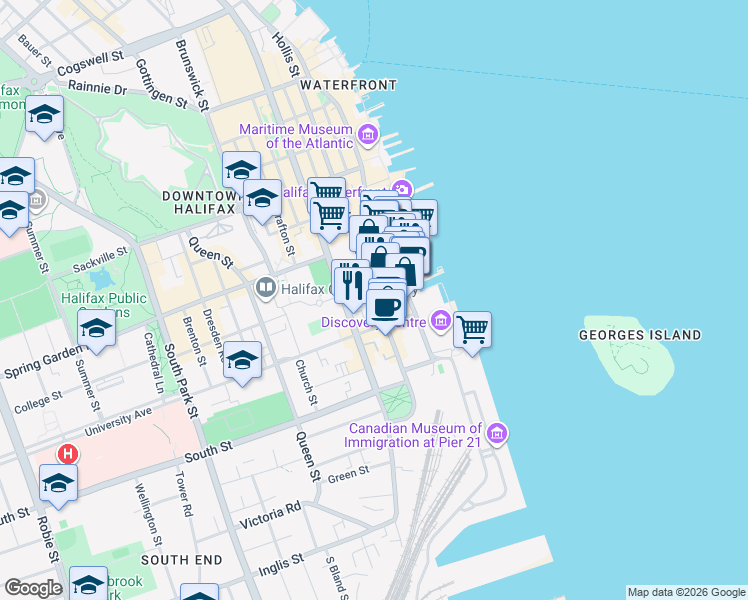Click the DOWNTOWN HALIFAX district label

click(x=199, y=201)
